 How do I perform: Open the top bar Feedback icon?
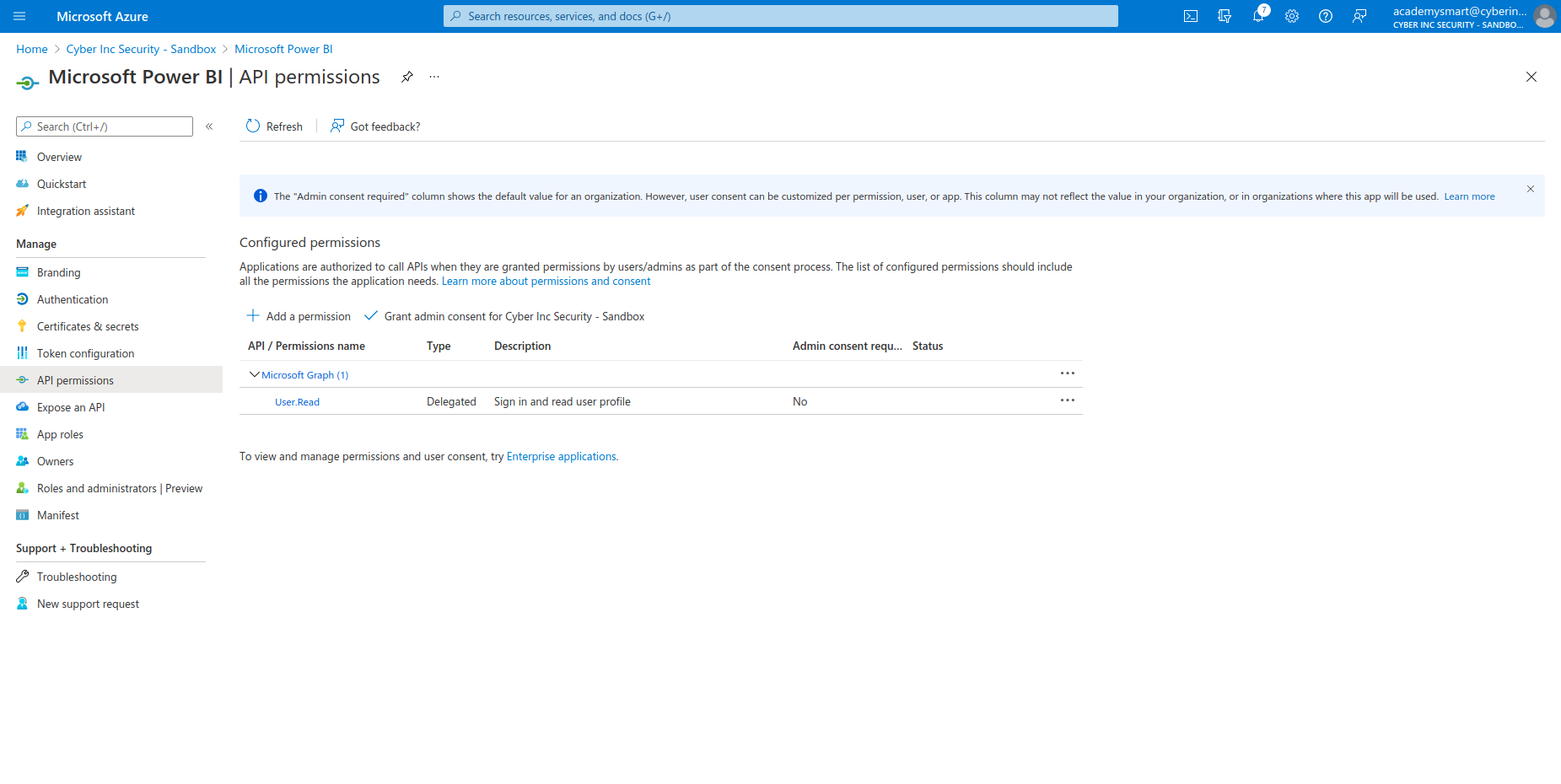(1359, 16)
